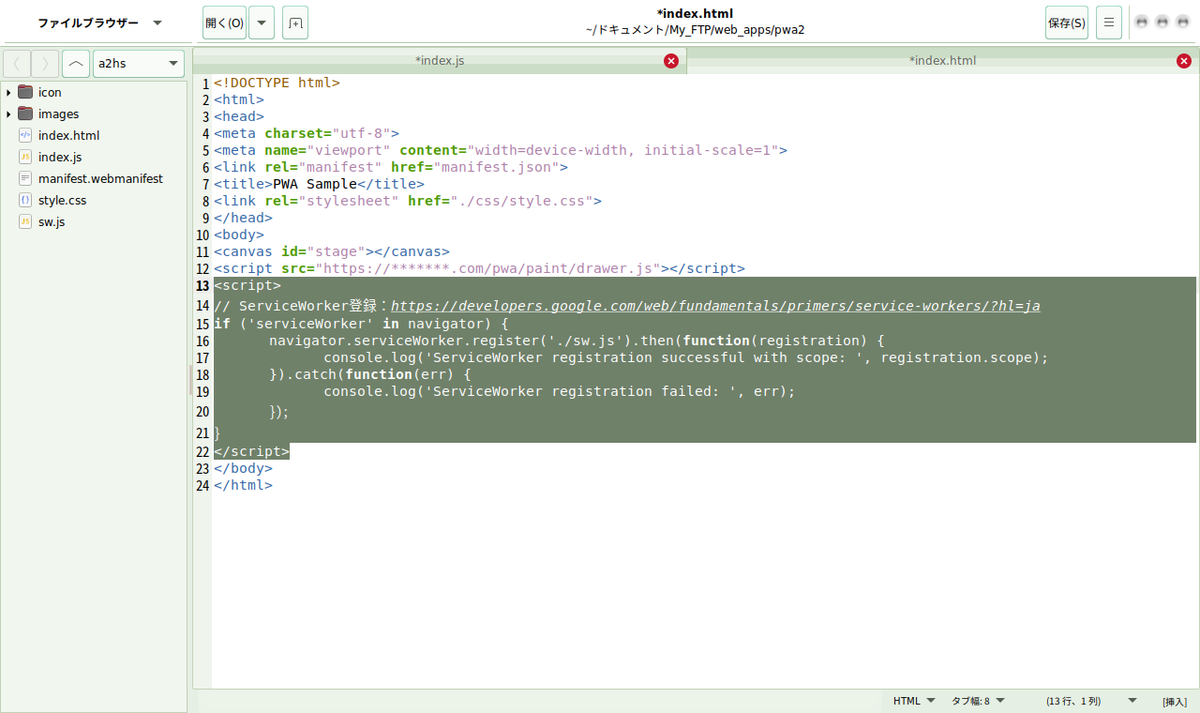This screenshot has width=1200, height=713.
Task: Click the index.html file type icon
Action: tap(25, 135)
